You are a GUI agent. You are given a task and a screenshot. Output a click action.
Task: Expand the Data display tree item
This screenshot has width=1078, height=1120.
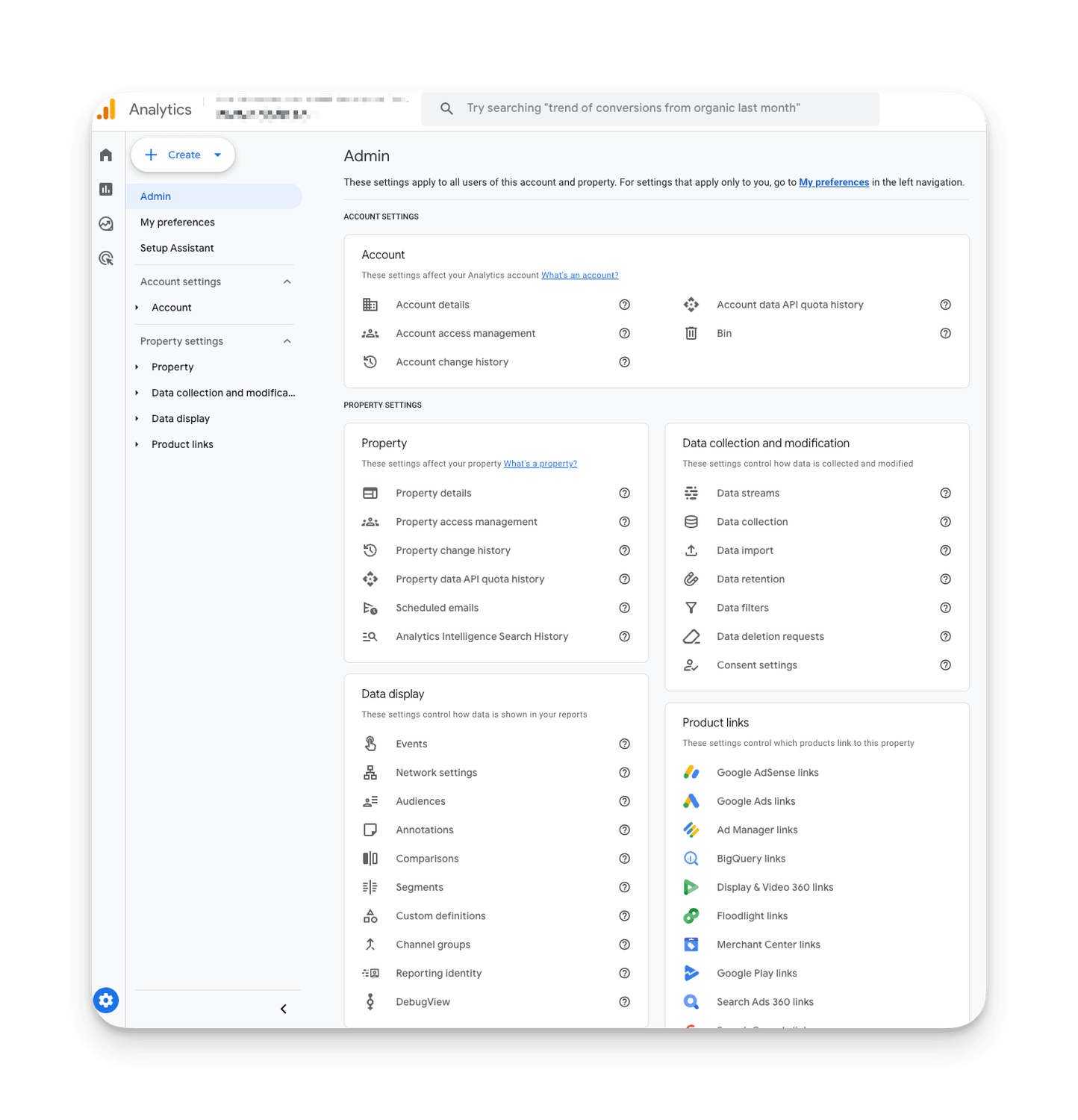[137, 419]
